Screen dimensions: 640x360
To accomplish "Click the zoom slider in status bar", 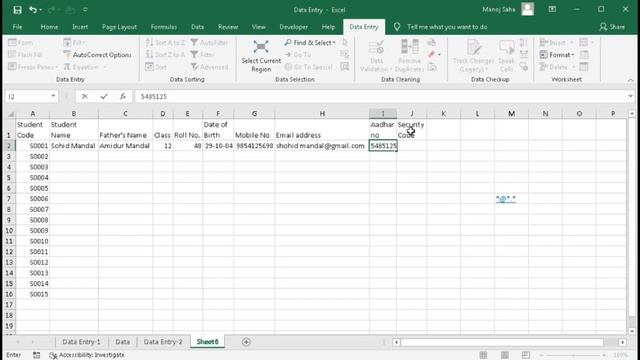I will coord(573,355).
